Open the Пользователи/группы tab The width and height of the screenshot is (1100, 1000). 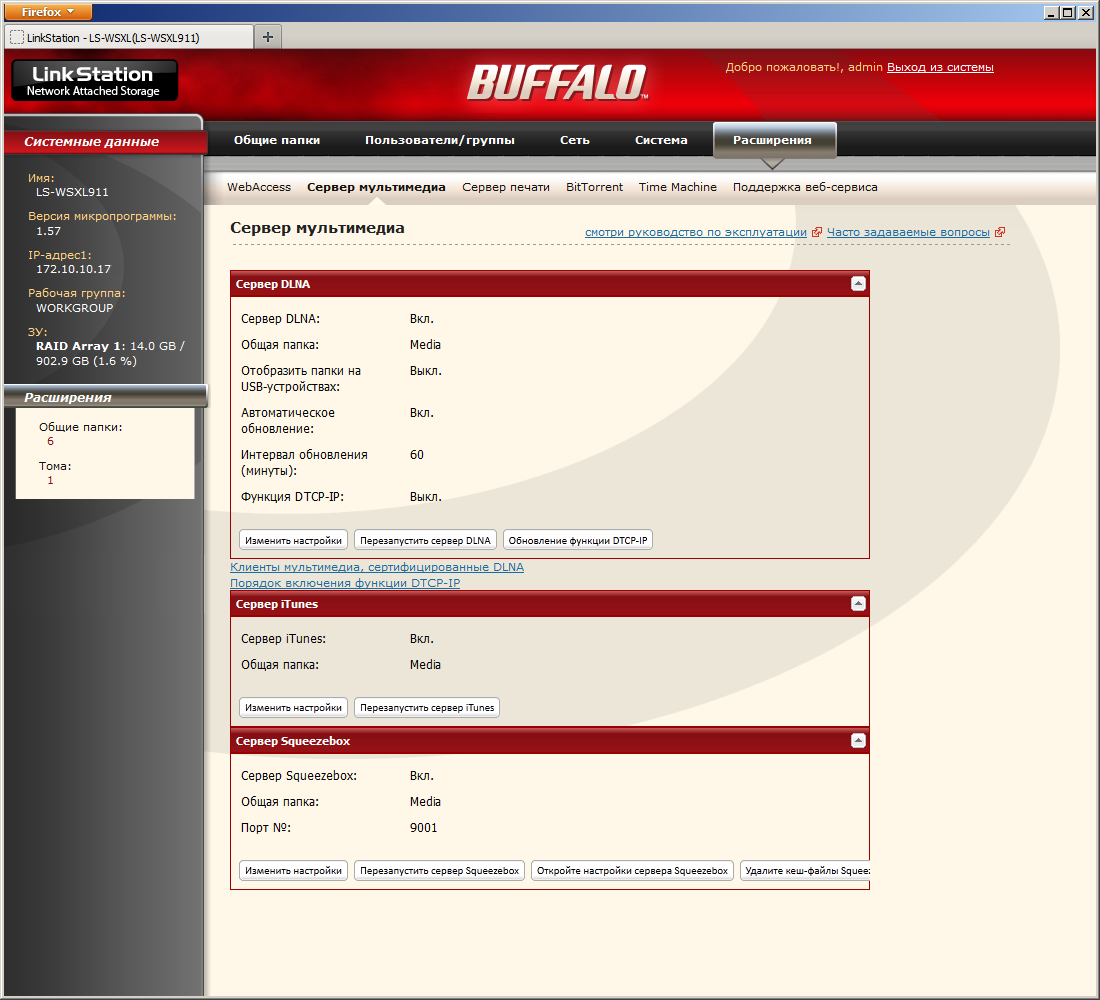click(x=439, y=140)
